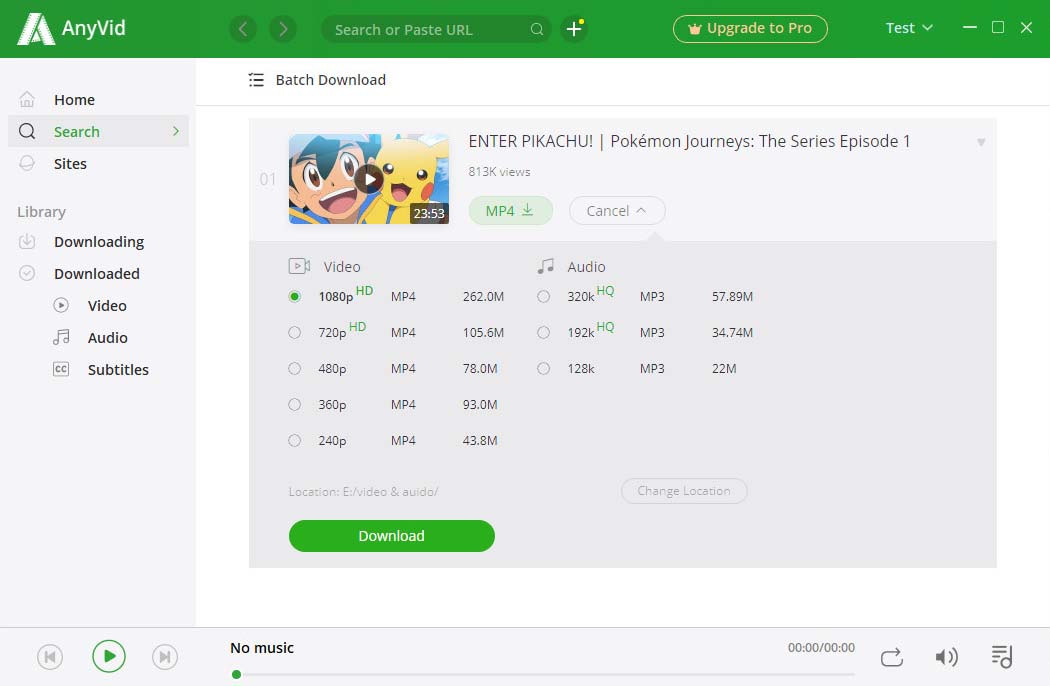Click the Change Location button
1050x686 pixels.
(x=684, y=491)
